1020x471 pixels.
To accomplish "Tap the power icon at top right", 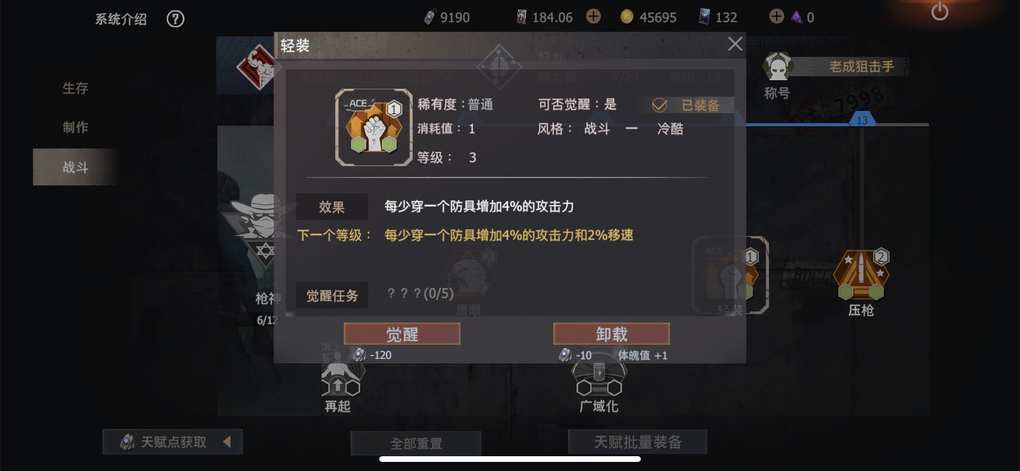I will tap(939, 11).
